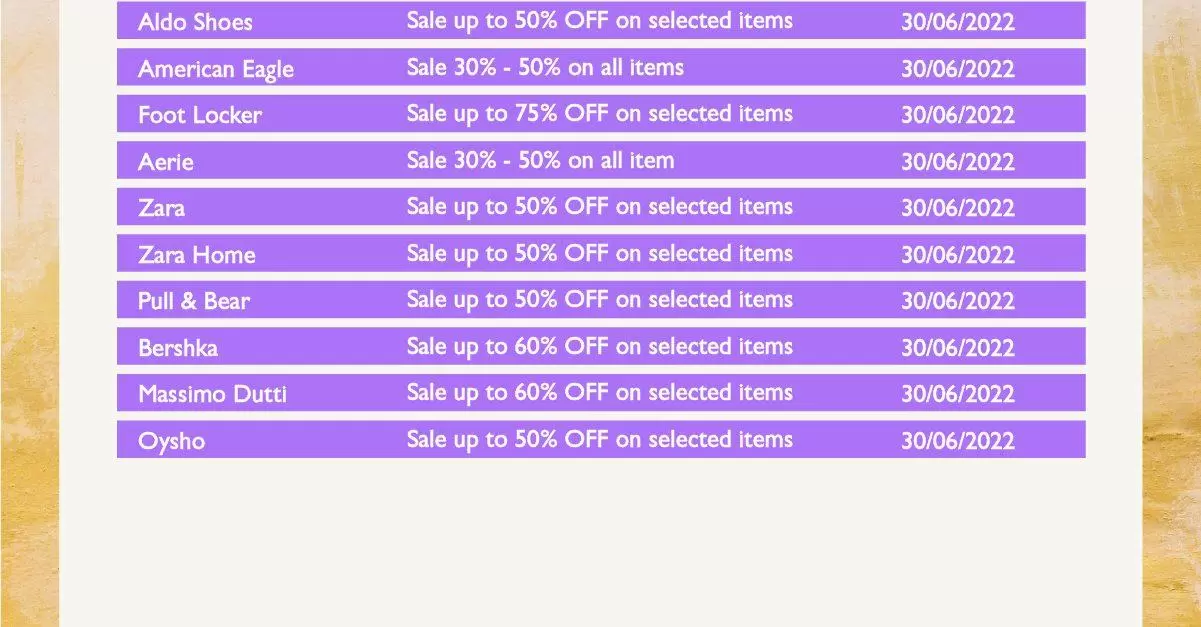Open the Massimo Dutti store name

tap(212, 394)
